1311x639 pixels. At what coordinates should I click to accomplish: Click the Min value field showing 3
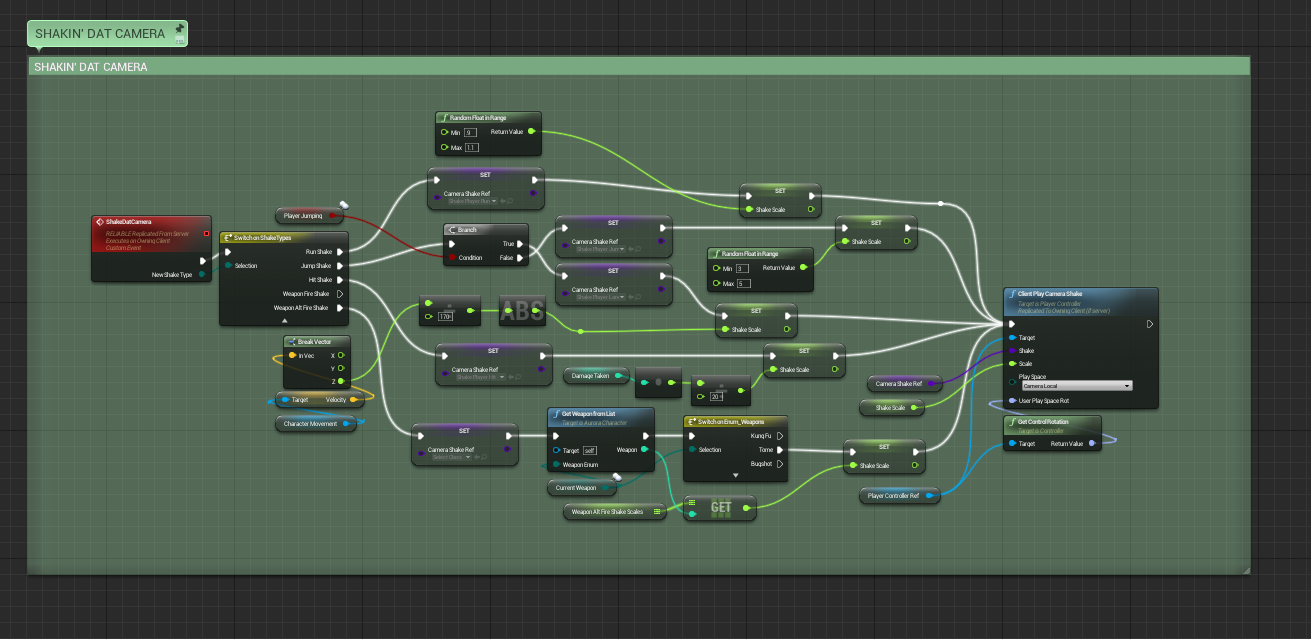742,269
